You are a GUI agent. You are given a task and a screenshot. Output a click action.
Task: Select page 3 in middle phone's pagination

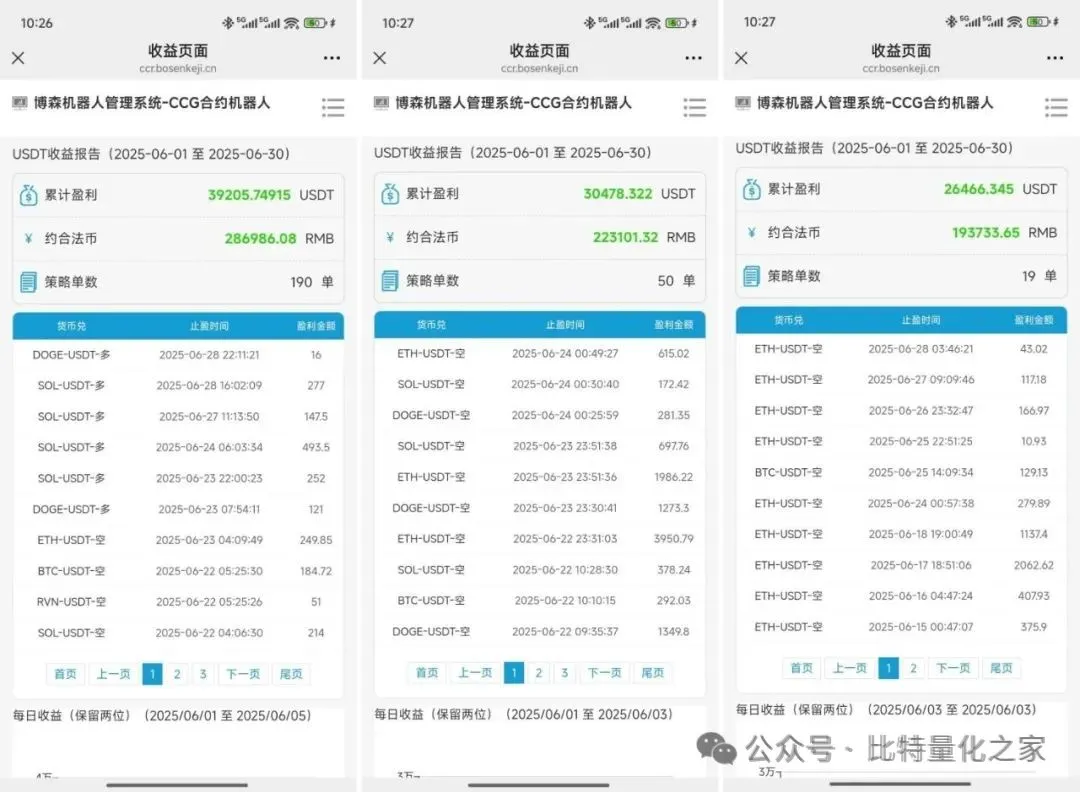pyautogui.click(x=565, y=672)
